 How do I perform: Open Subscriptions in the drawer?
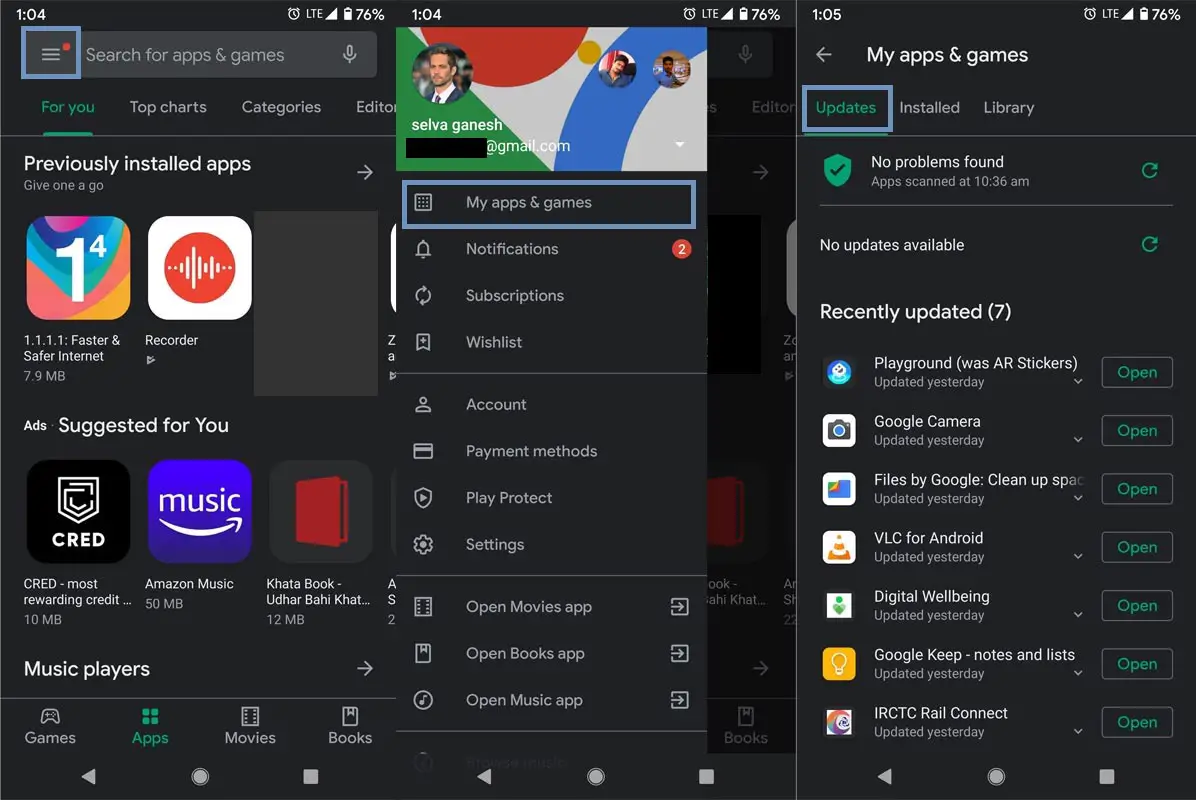pos(551,295)
